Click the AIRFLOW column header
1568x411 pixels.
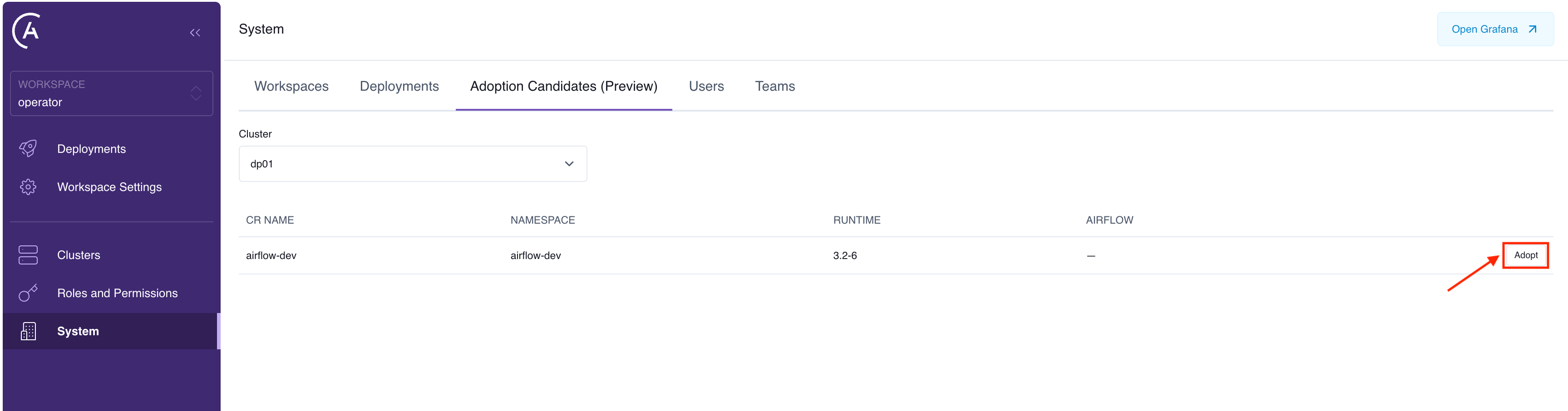(1109, 220)
